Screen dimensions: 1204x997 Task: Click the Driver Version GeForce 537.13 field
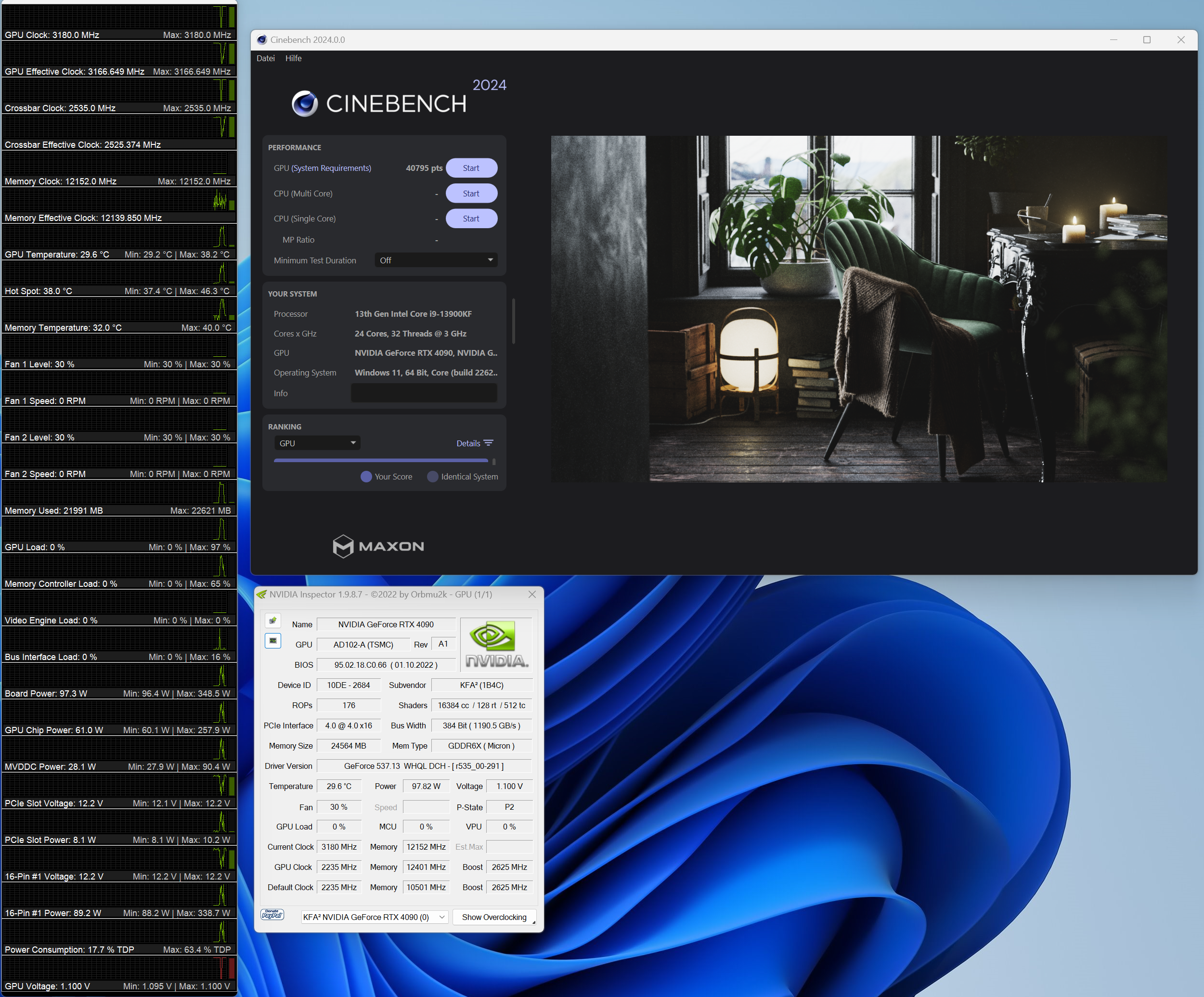[424, 766]
